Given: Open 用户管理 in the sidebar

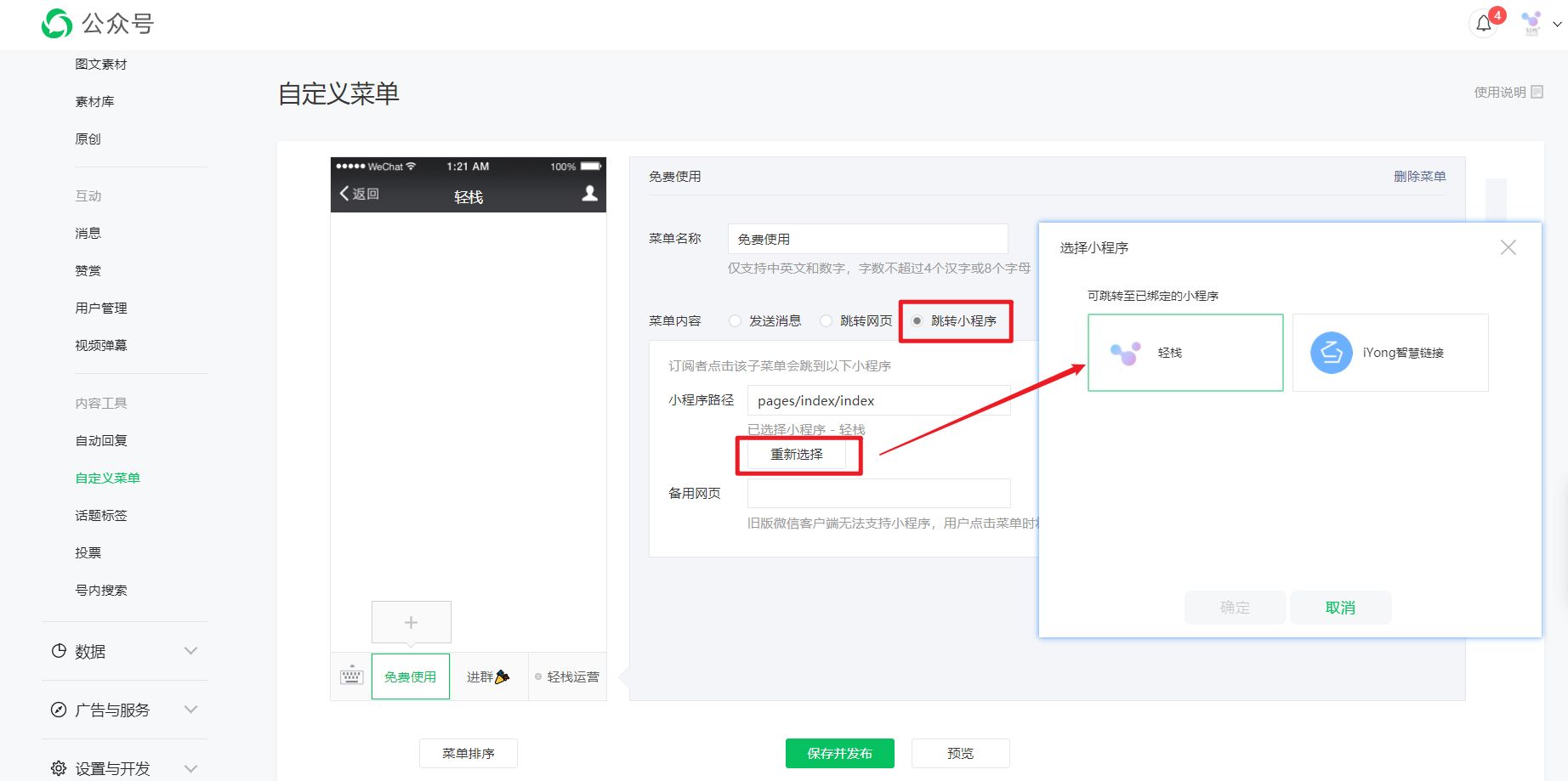Looking at the screenshot, I should click(101, 308).
